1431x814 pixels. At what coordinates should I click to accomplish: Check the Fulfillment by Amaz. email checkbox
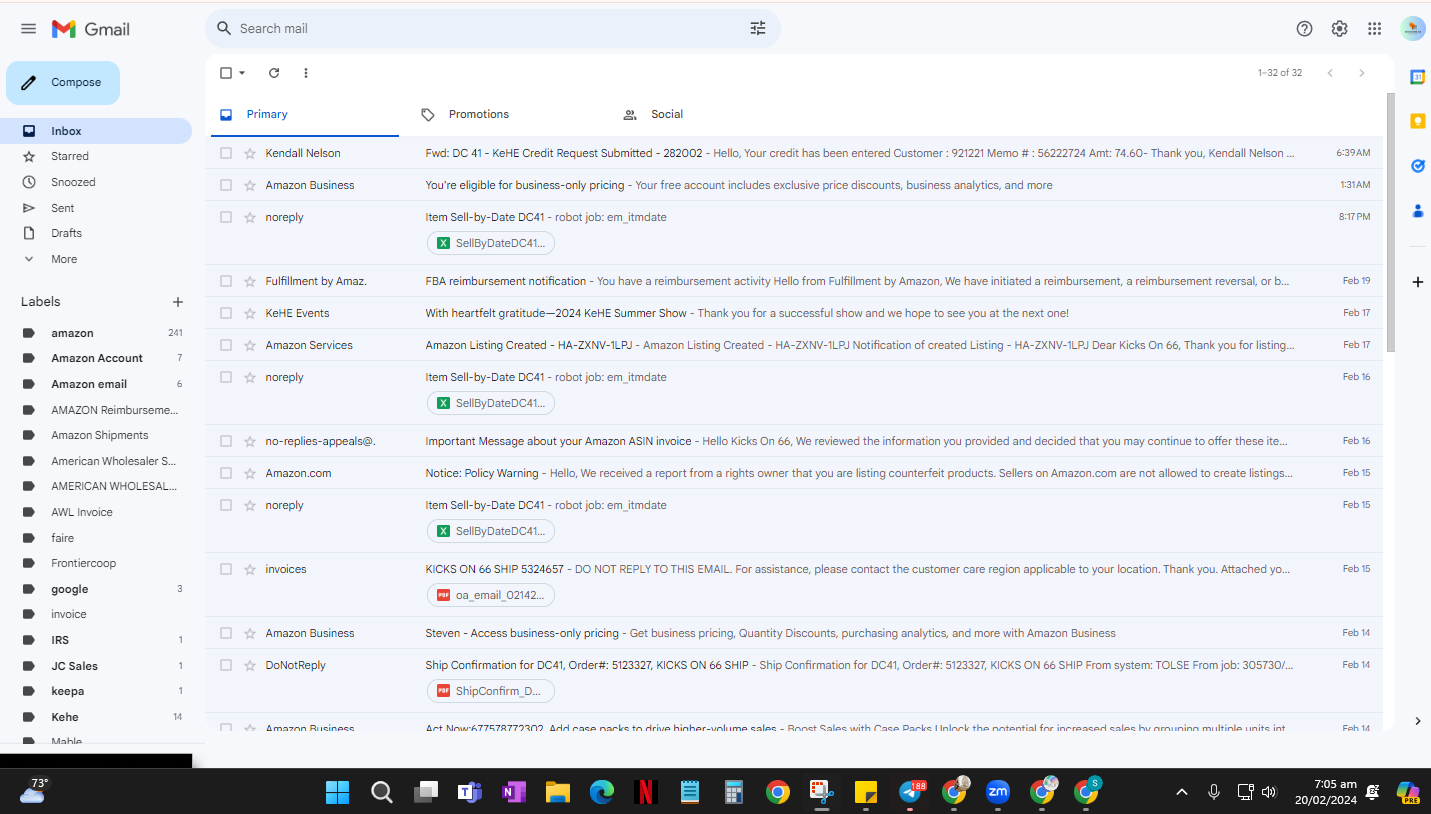coord(226,281)
